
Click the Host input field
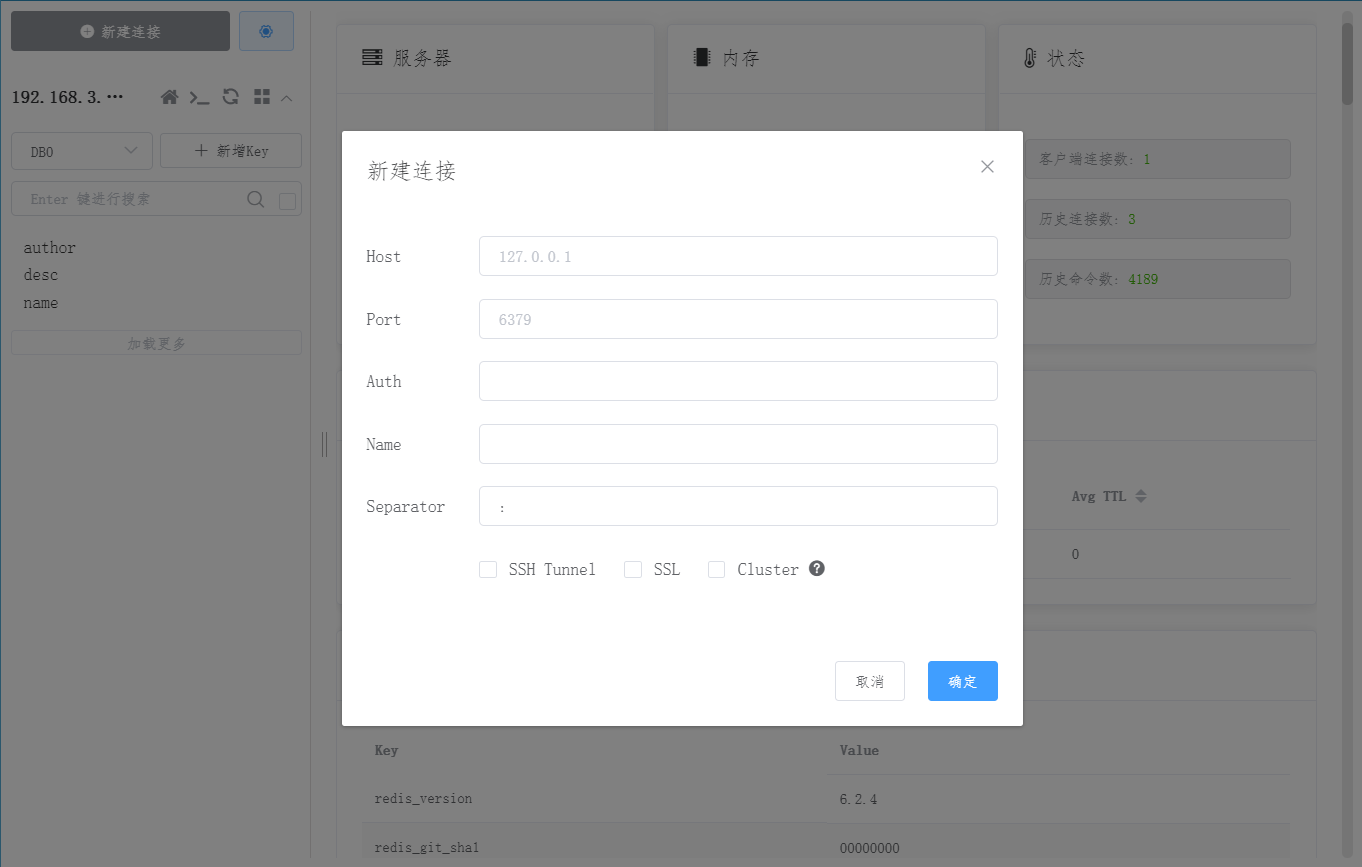(738, 256)
